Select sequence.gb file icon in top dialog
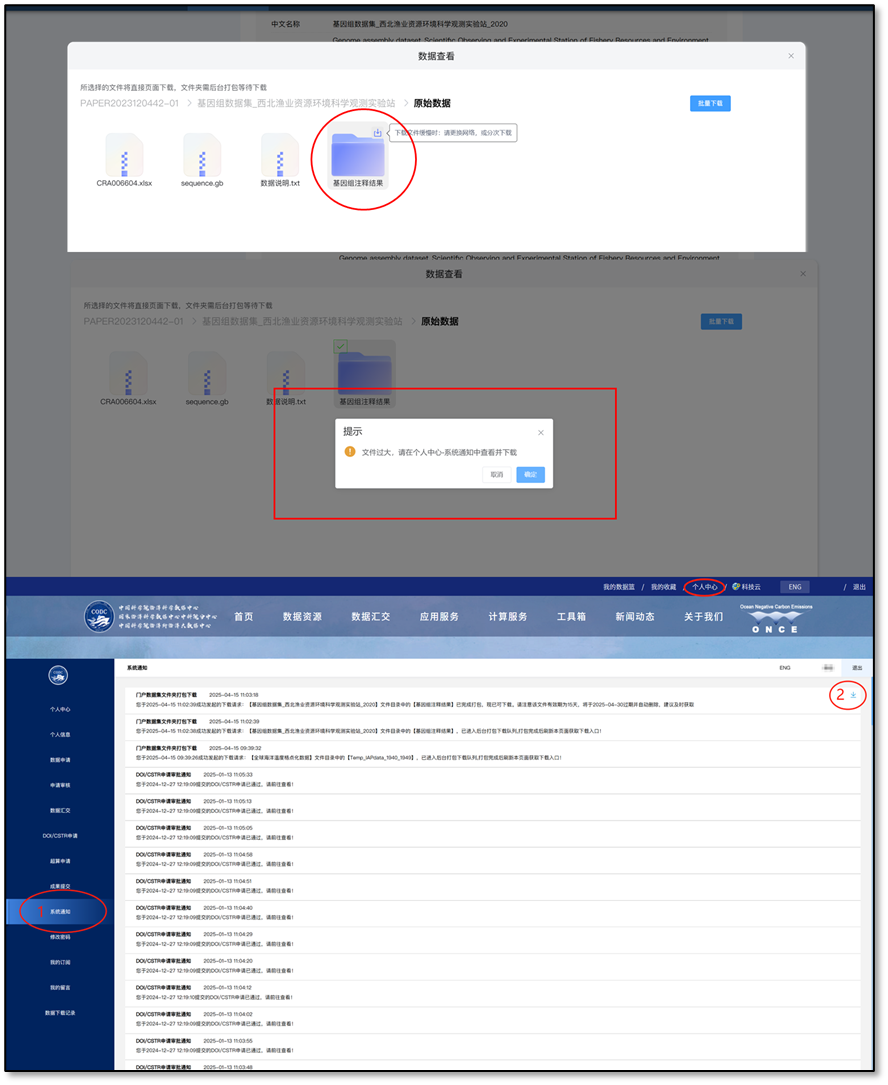This screenshot has height=1085, width=888. coord(202,155)
